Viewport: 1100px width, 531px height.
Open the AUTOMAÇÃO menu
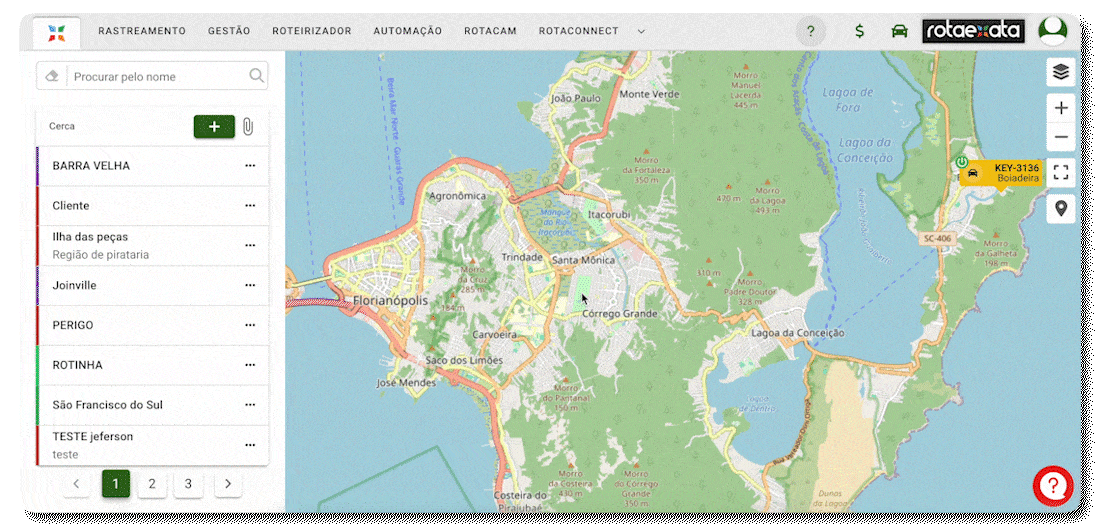[x=408, y=31]
